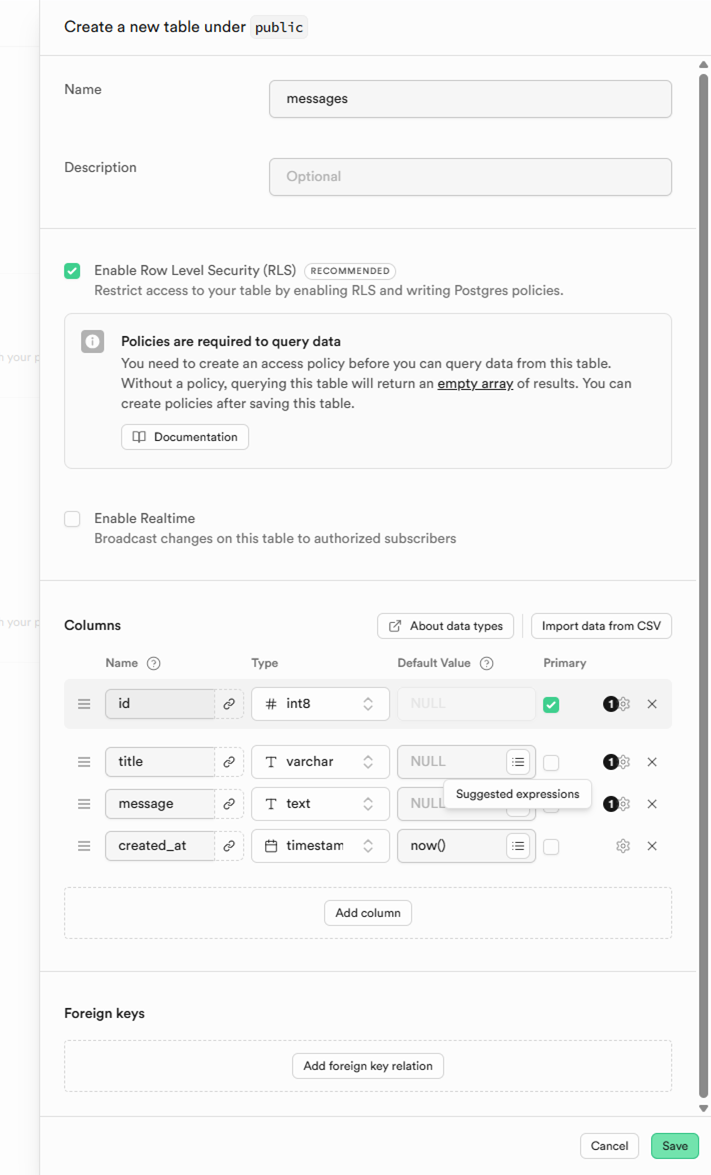This screenshot has height=1175, width=711.
Task: Grab the drag handle of the message row
Action: point(84,804)
